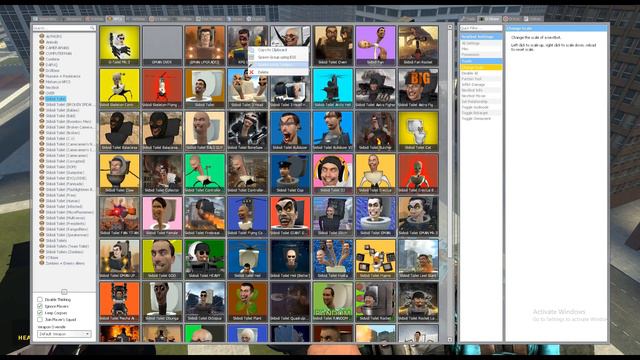Screen dimensions: 640x360
Task: Click the search magnifier icon above category list
Action: [93, 28]
